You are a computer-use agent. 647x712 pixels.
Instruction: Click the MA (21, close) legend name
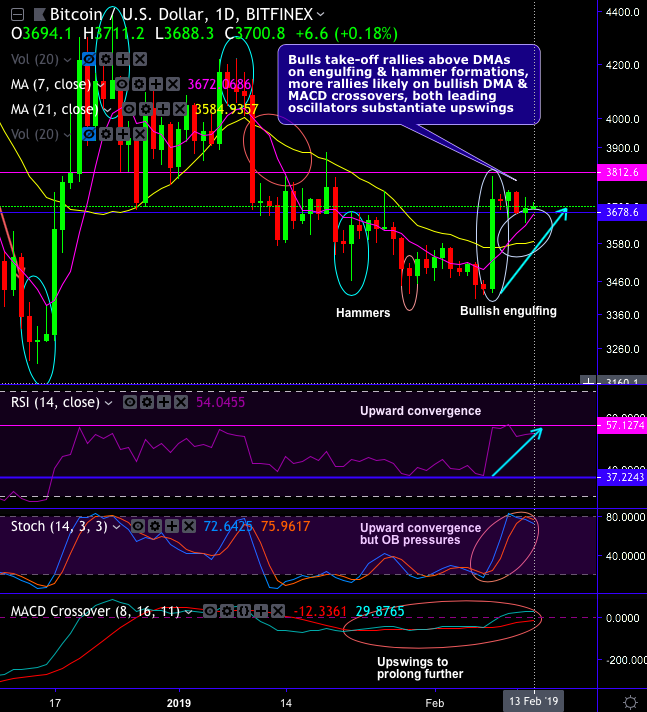(x=54, y=109)
